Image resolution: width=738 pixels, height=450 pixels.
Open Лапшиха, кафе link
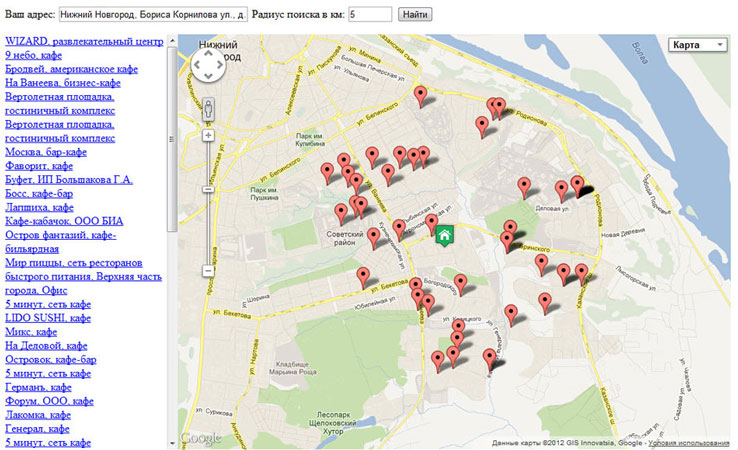(39, 207)
